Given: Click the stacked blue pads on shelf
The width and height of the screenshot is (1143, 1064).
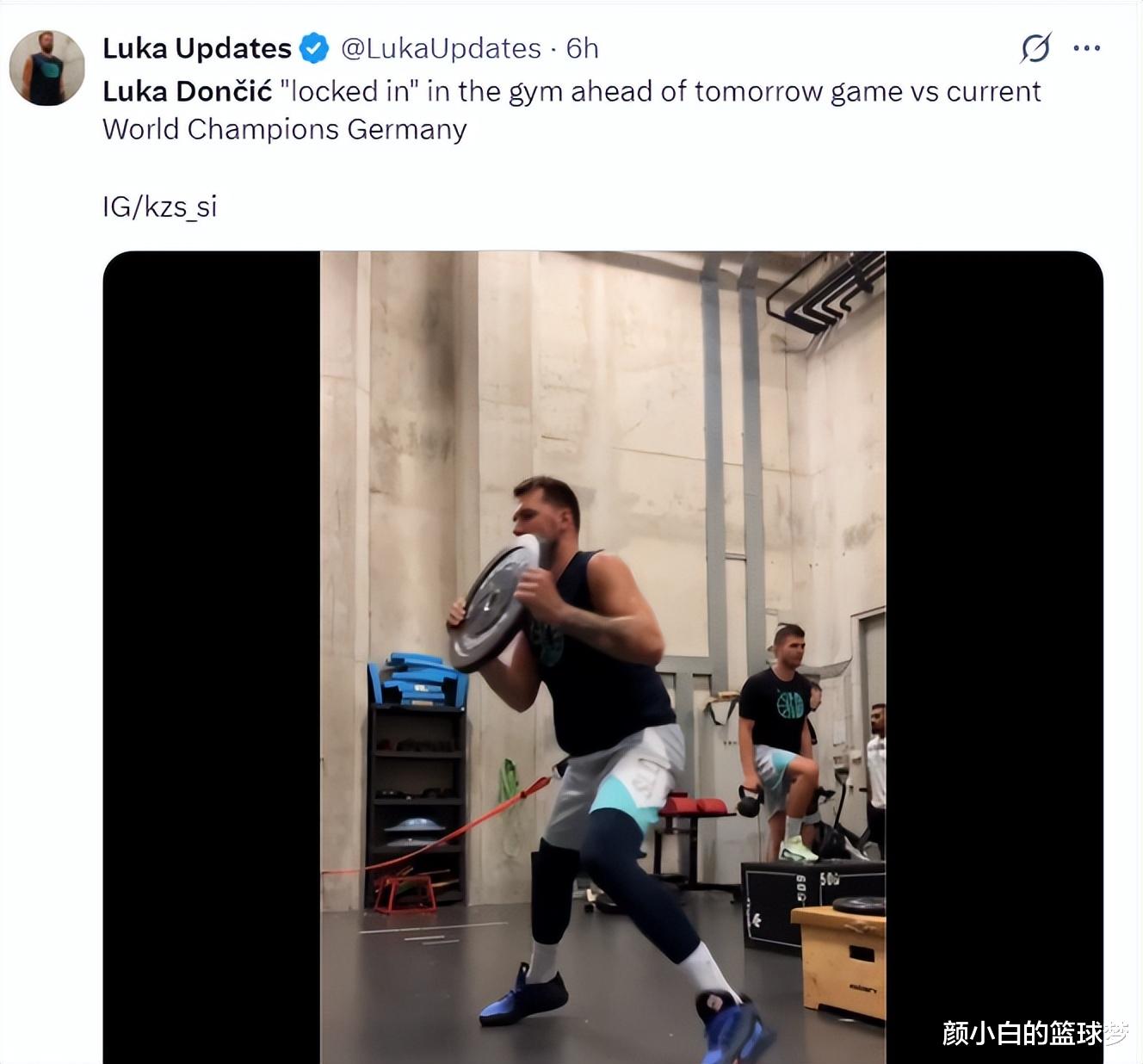Looking at the screenshot, I should (418, 680).
